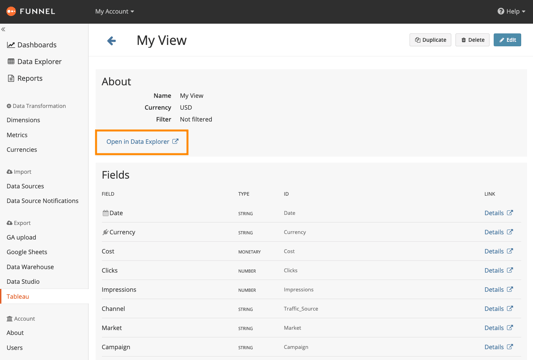Click the Duplicate button
533x360 pixels.
pyautogui.click(x=430, y=40)
